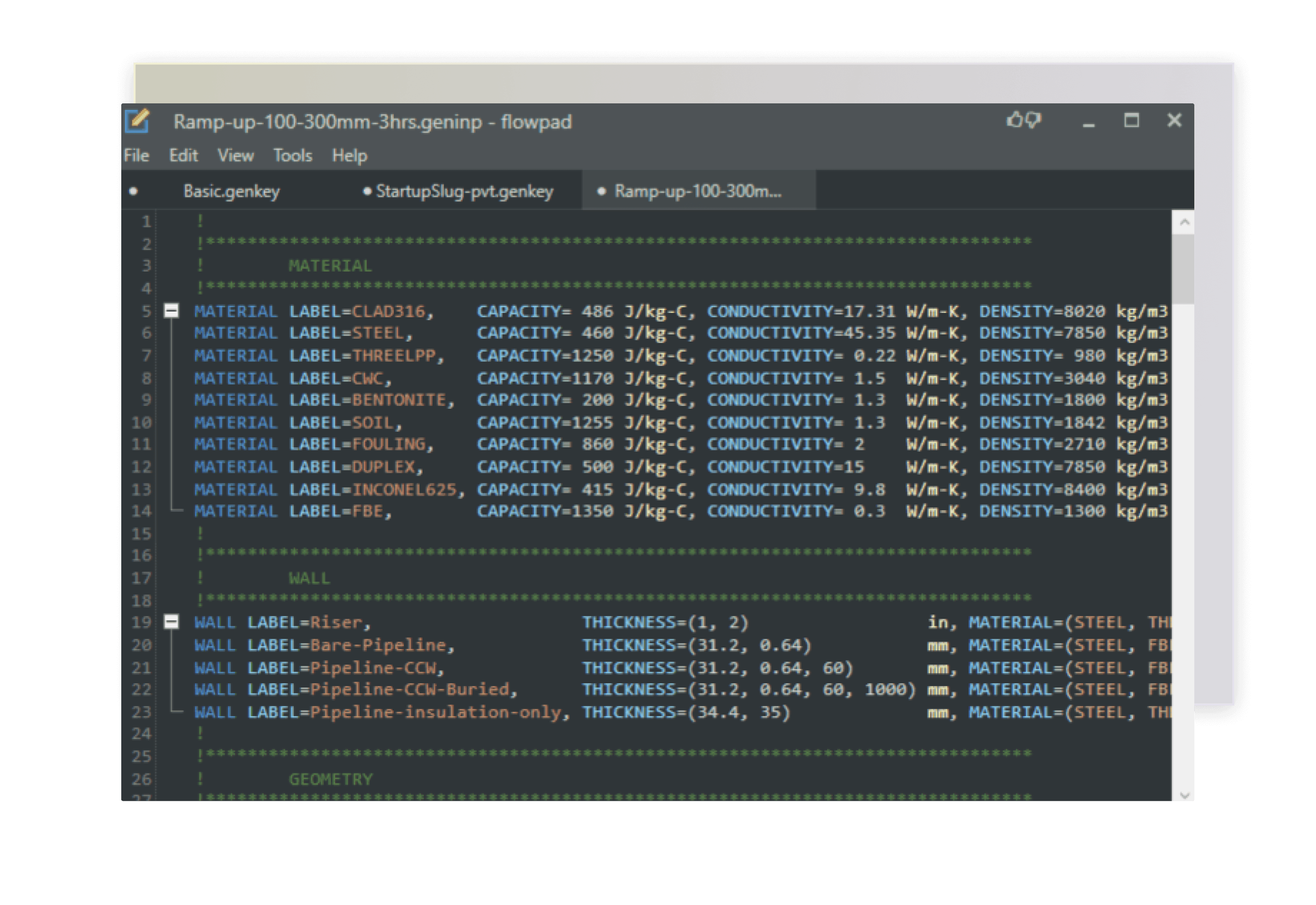This screenshot has height=905, width=1316.
Task: Click the thumbs down feedback icon
Action: click(x=1034, y=120)
